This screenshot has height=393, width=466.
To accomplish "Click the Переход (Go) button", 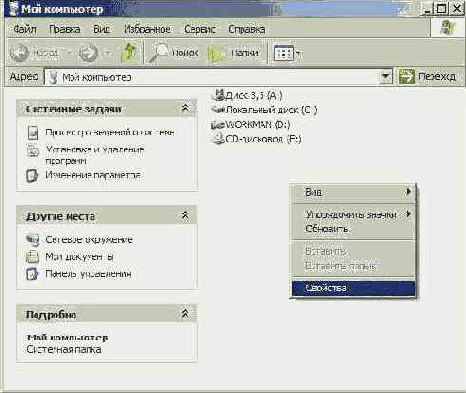I will tap(427, 77).
